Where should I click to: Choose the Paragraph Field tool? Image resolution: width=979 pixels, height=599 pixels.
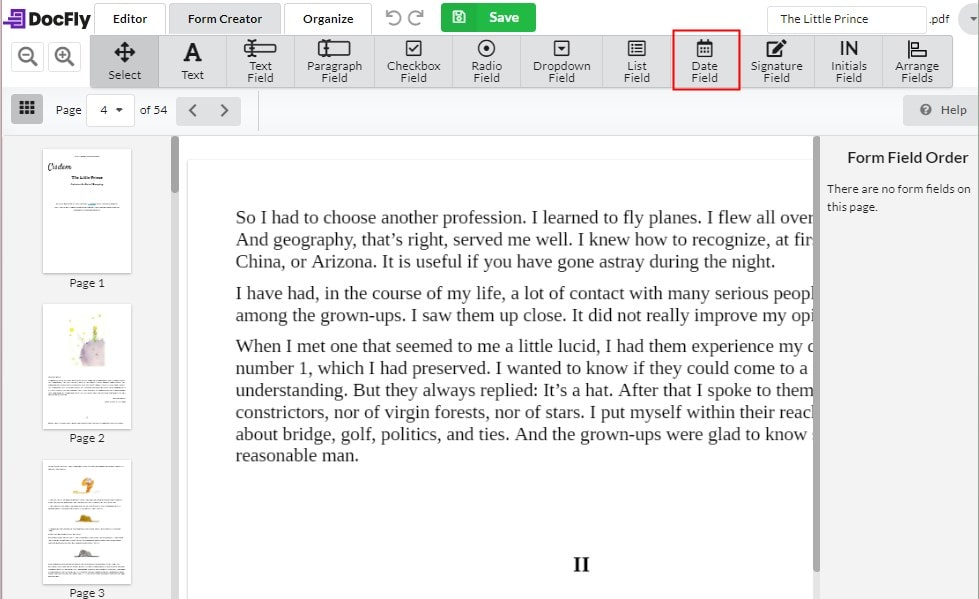333,61
